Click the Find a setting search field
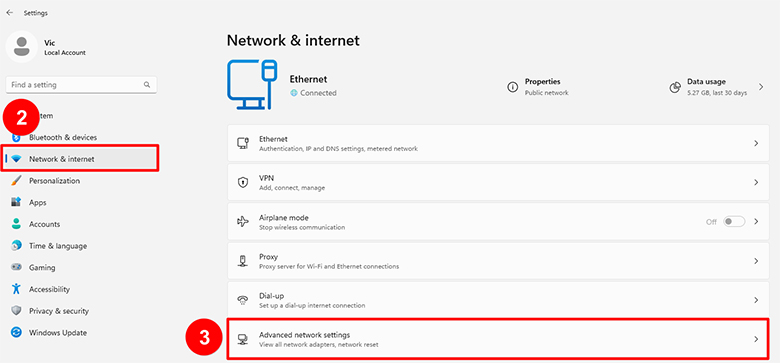The image size is (780, 363). pyautogui.click(x=81, y=85)
